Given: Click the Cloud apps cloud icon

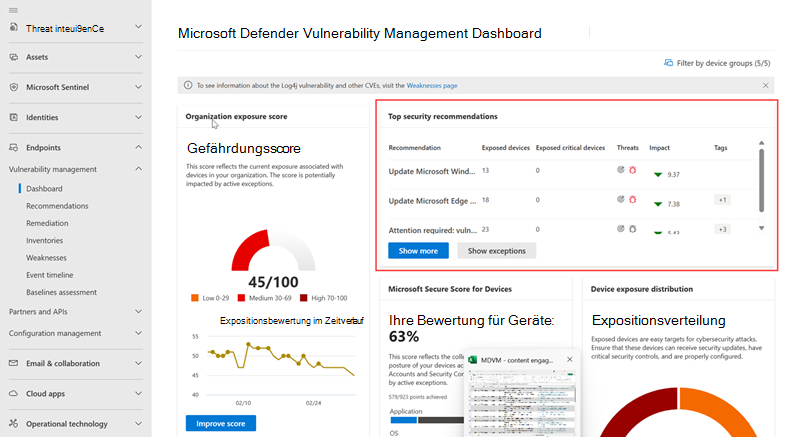Looking at the screenshot, I should point(14,393).
